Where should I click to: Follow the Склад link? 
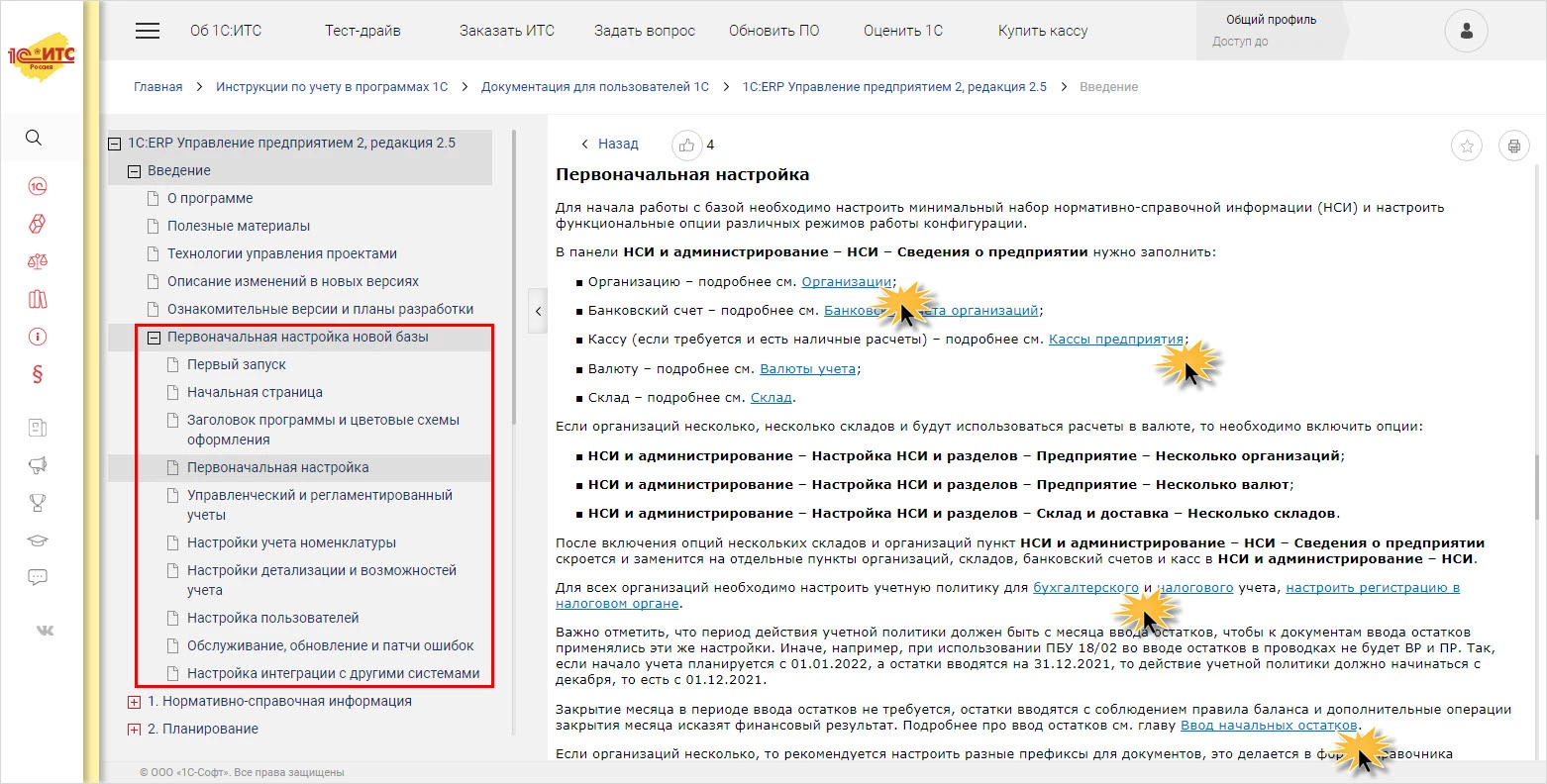click(x=772, y=398)
